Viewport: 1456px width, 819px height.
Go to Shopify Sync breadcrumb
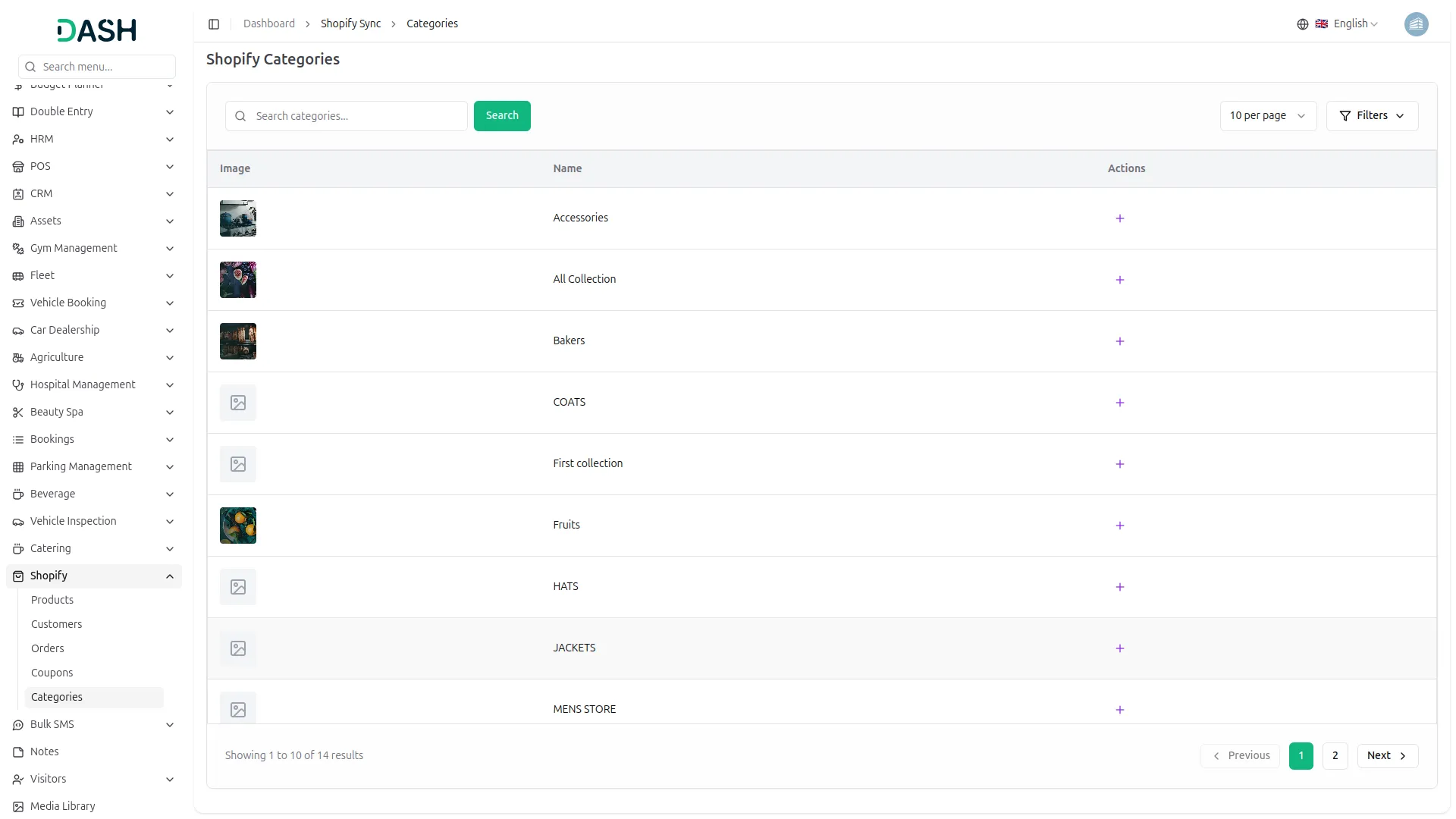click(x=350, y=24)
